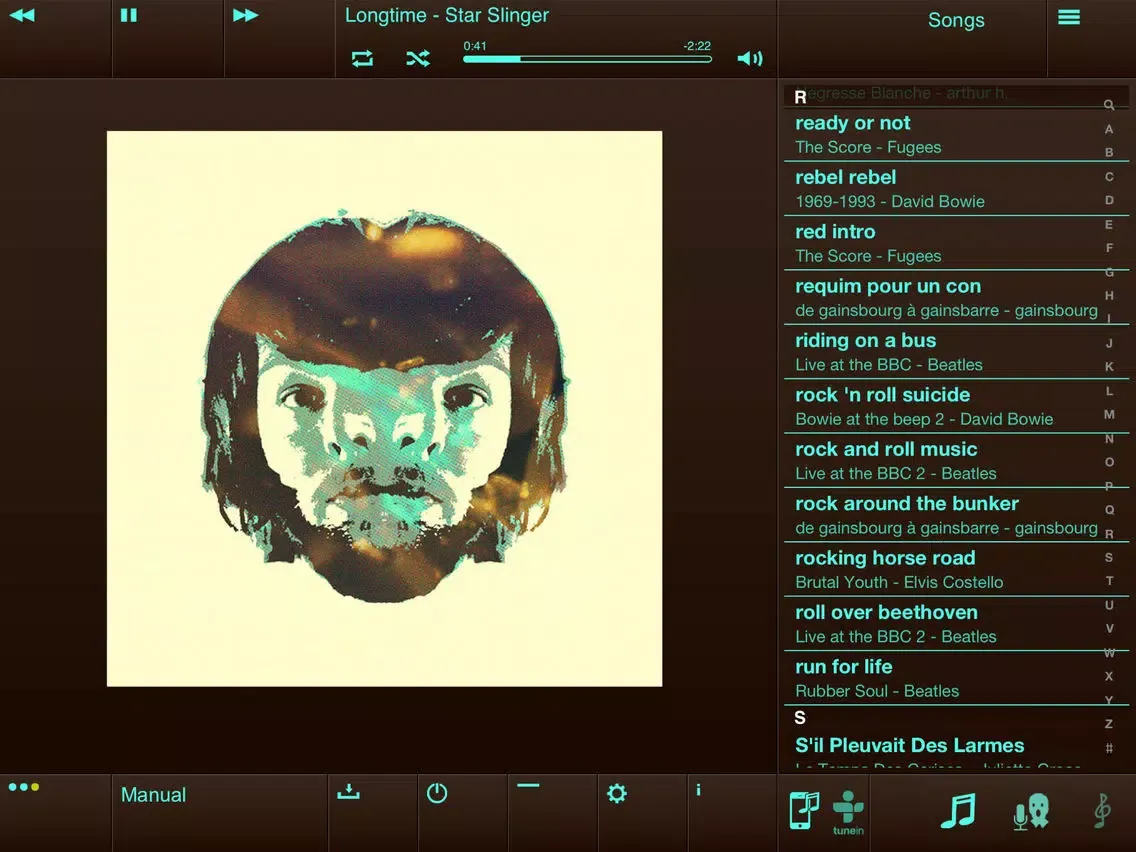The image size is (1136, 852).
Task: Jump to letter M in index
Action: [1108, 414]
